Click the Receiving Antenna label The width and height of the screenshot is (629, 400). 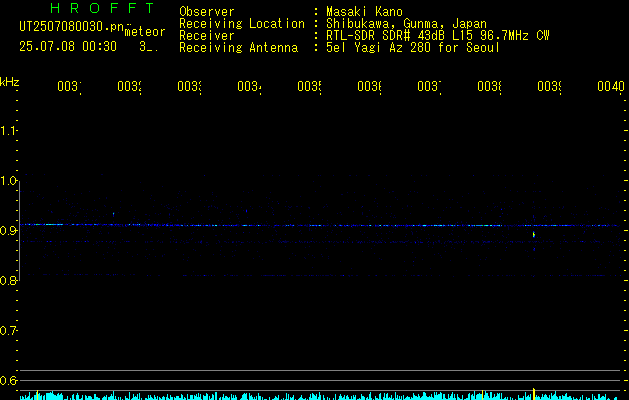click(238, 48)
